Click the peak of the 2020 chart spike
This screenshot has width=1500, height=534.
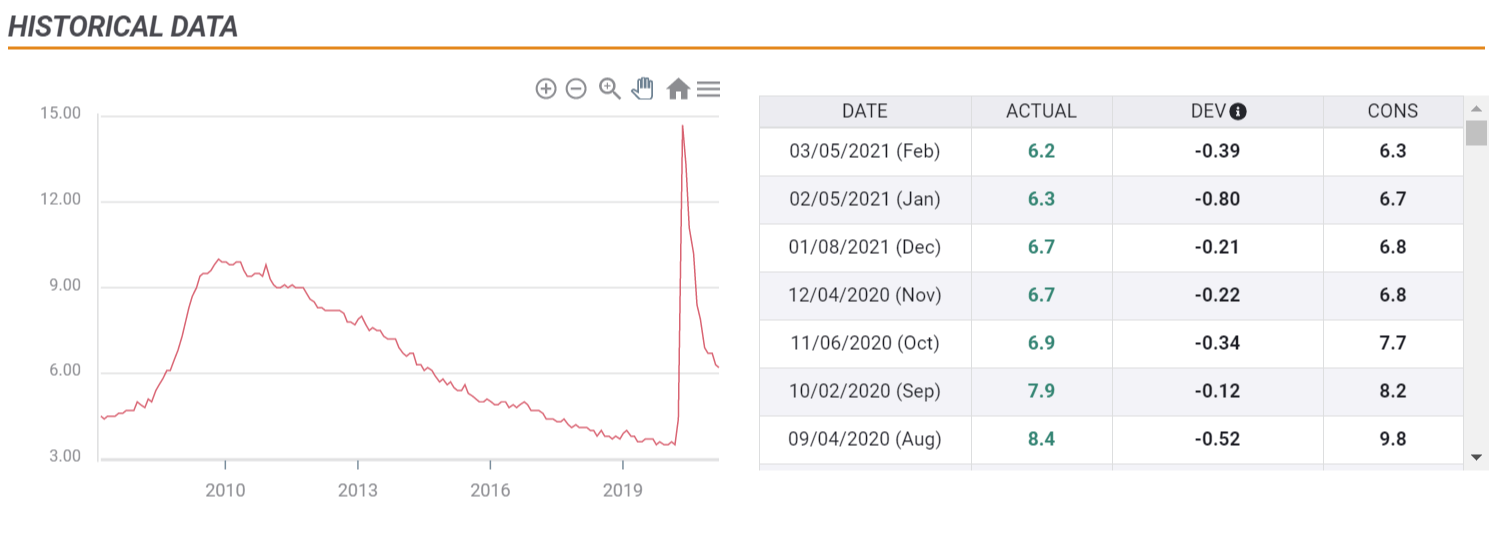pyautogui.click(x=683, y=126)
